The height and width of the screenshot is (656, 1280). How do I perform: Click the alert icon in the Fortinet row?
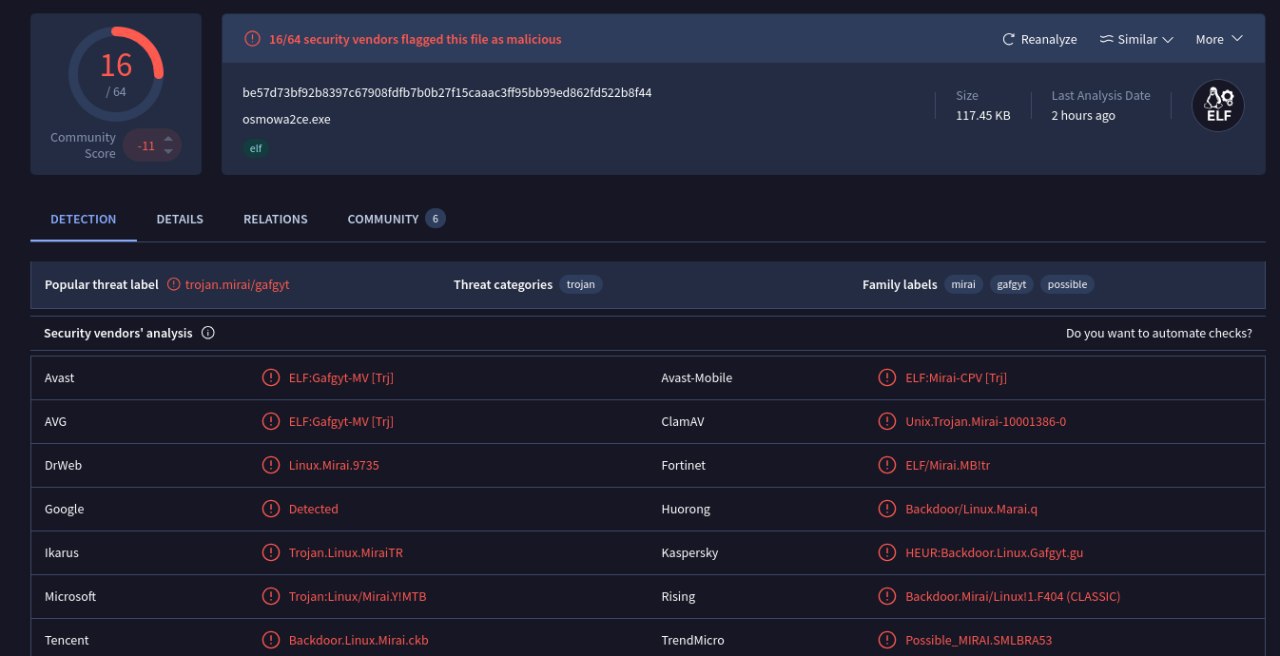click(887, 465)
